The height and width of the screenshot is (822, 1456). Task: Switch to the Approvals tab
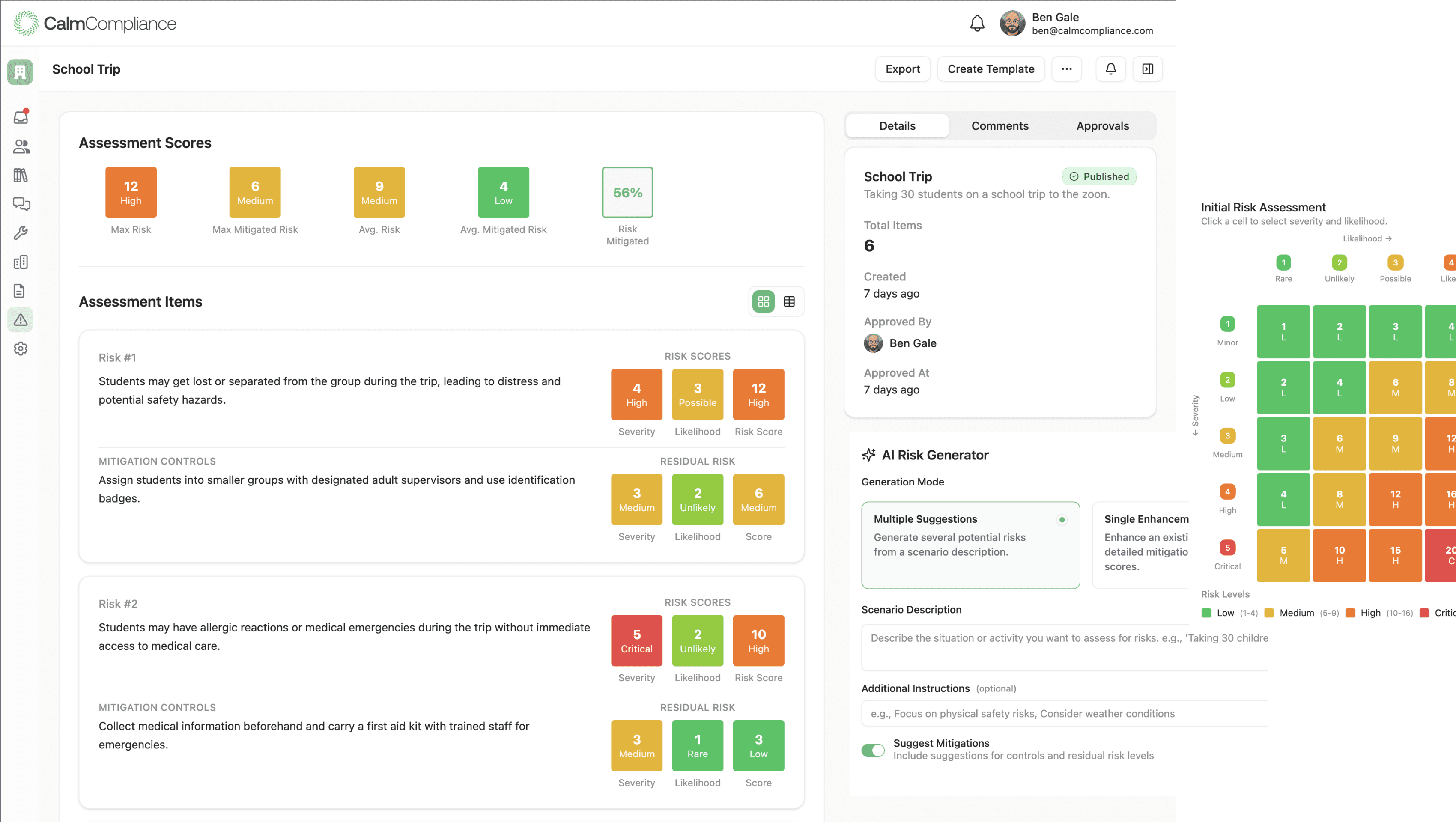[x=1102, y=125]
